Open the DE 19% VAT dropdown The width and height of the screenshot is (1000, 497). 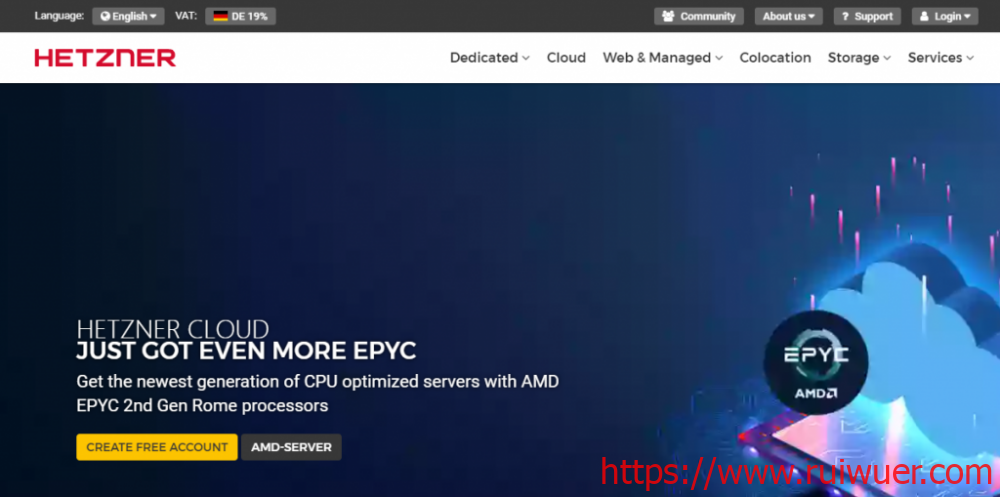click(x=240, y=17)
